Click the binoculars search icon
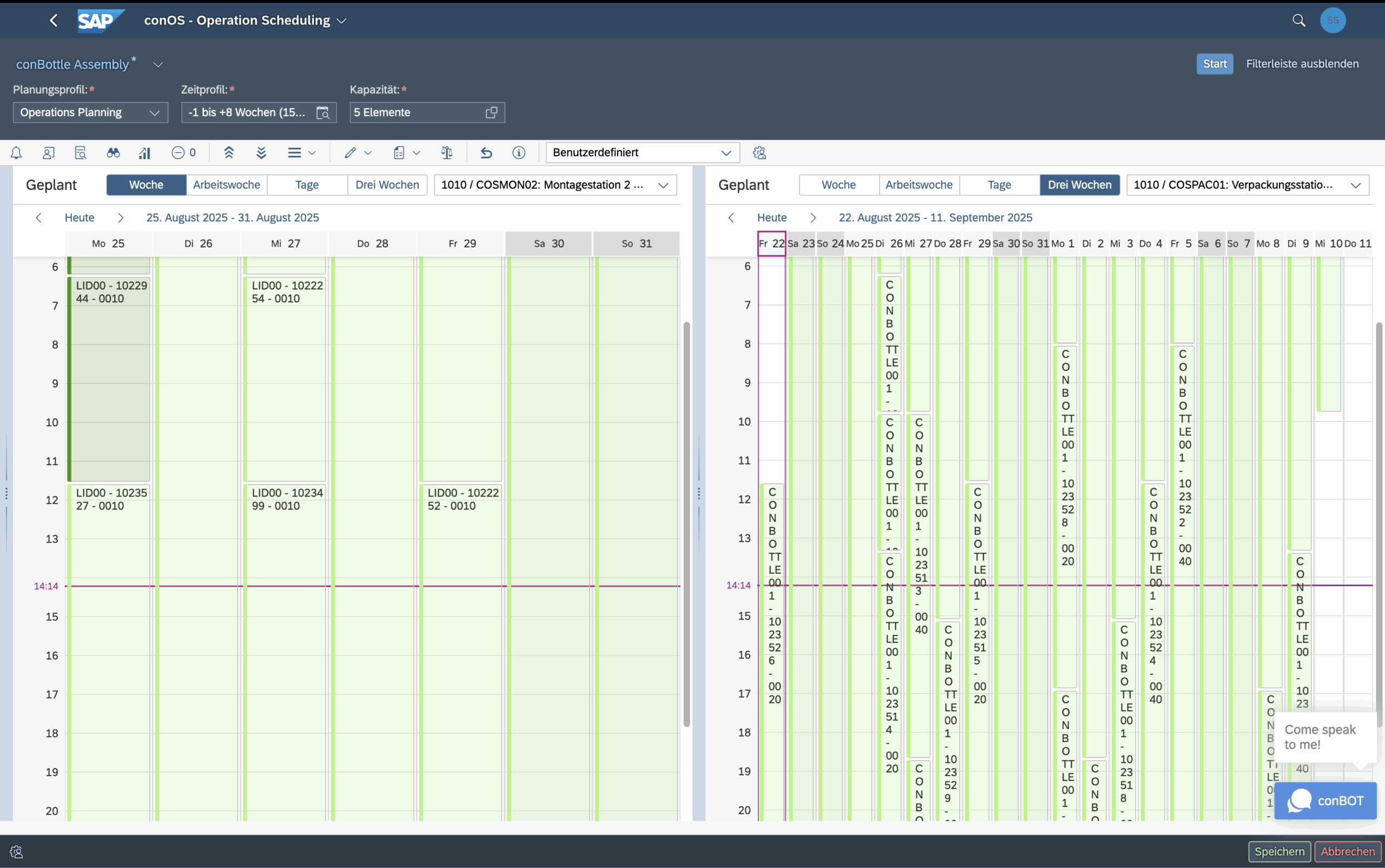This screenshot has width=1385, height=868. click(x=113, y=153)
